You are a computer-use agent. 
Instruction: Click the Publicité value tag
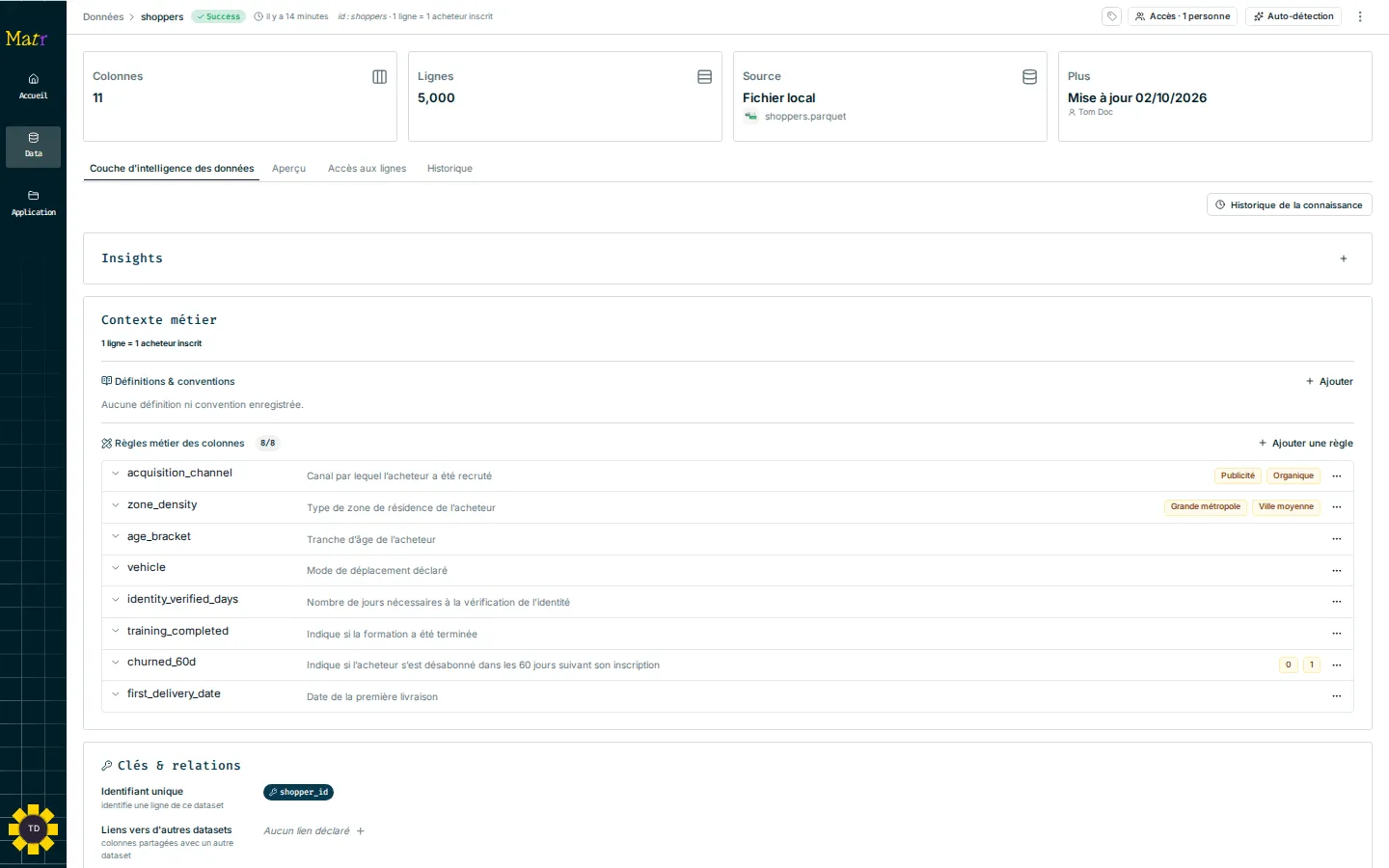coord(1238,476)
